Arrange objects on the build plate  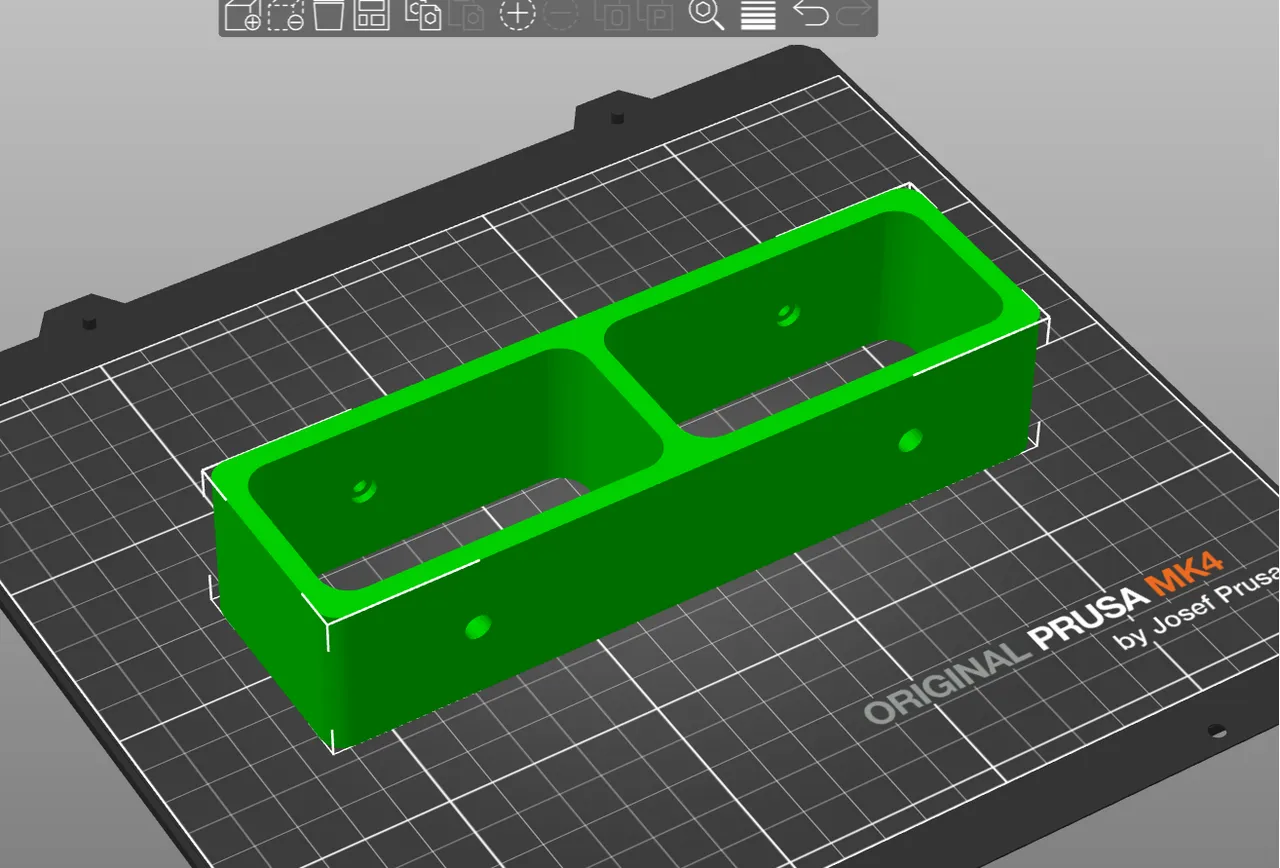(x=372, y=15)
